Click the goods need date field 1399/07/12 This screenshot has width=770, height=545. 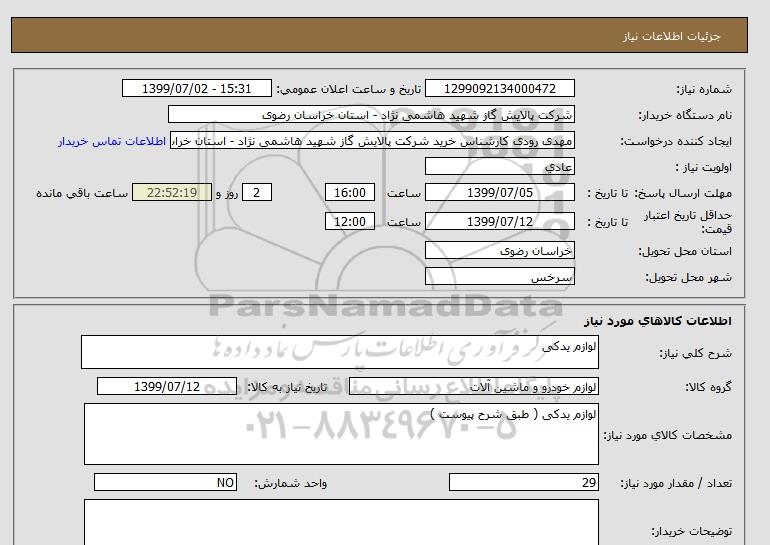click(167, 386)
